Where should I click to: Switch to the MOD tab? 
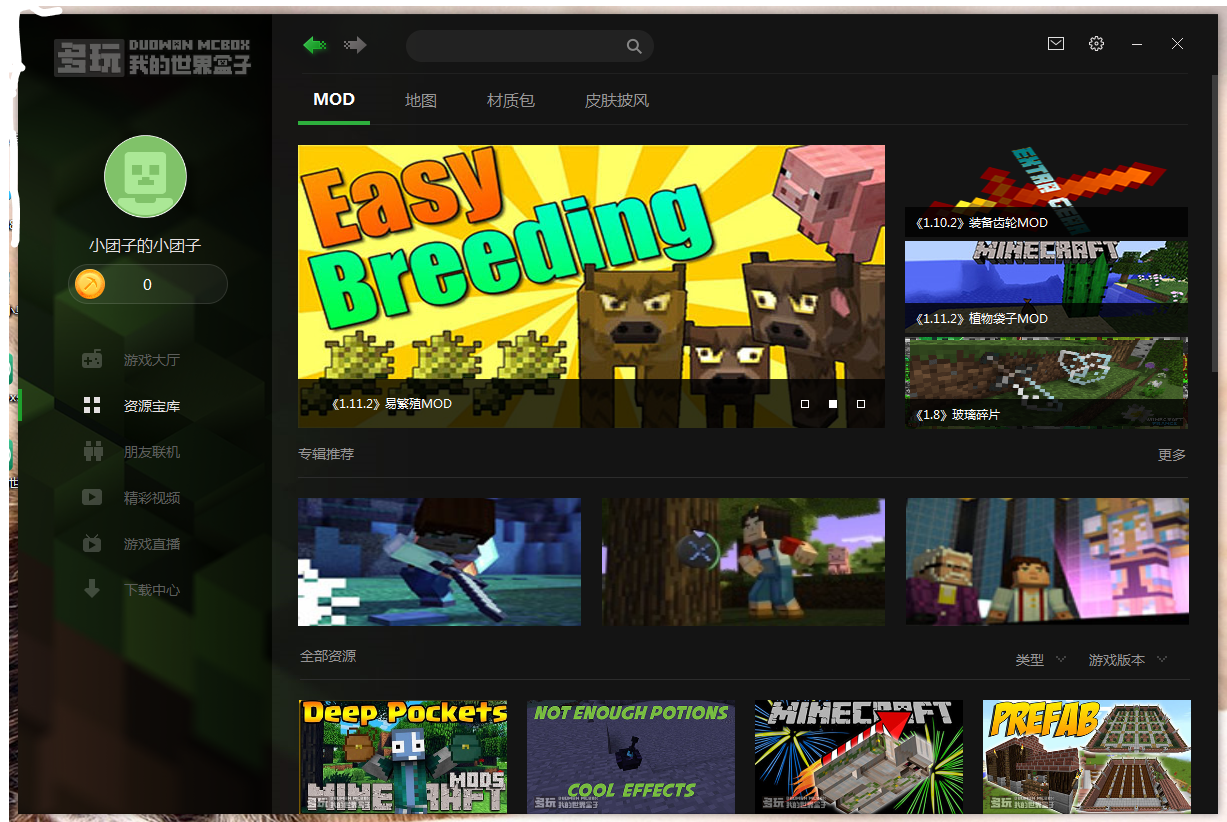point(334,100)
